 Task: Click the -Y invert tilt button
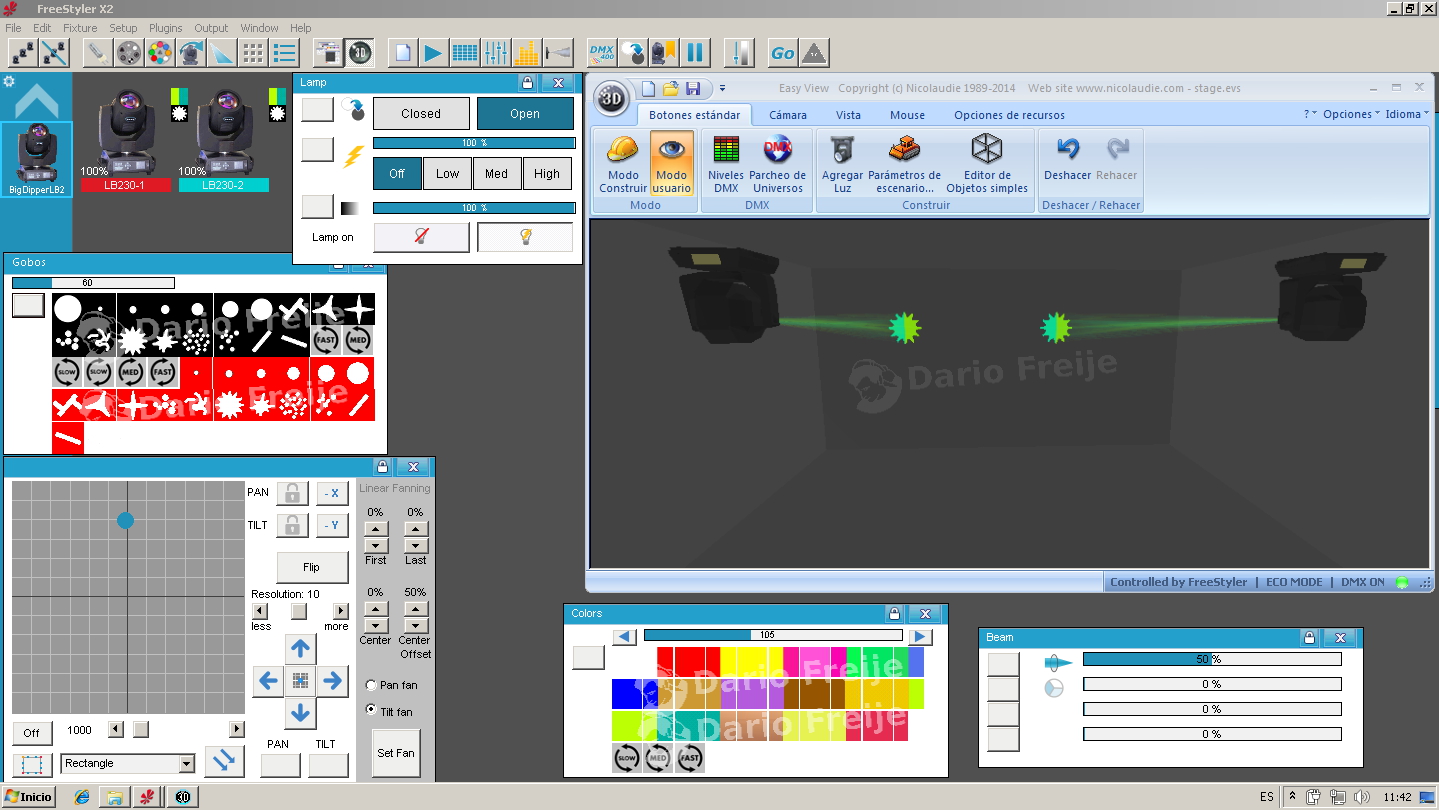click(333, 525)
